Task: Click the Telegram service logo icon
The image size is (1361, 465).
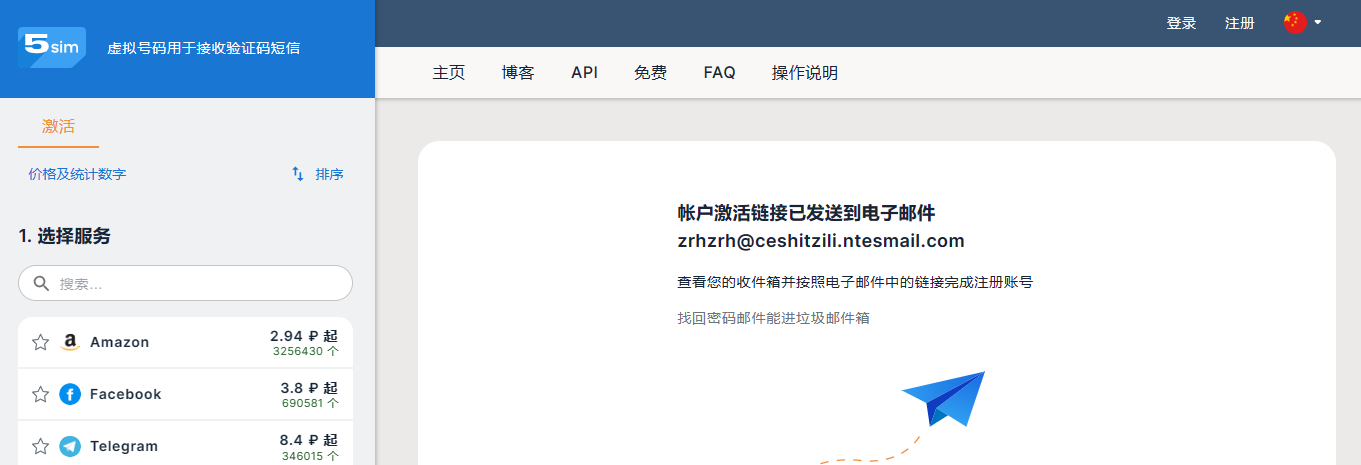Action: pos(70,447)
